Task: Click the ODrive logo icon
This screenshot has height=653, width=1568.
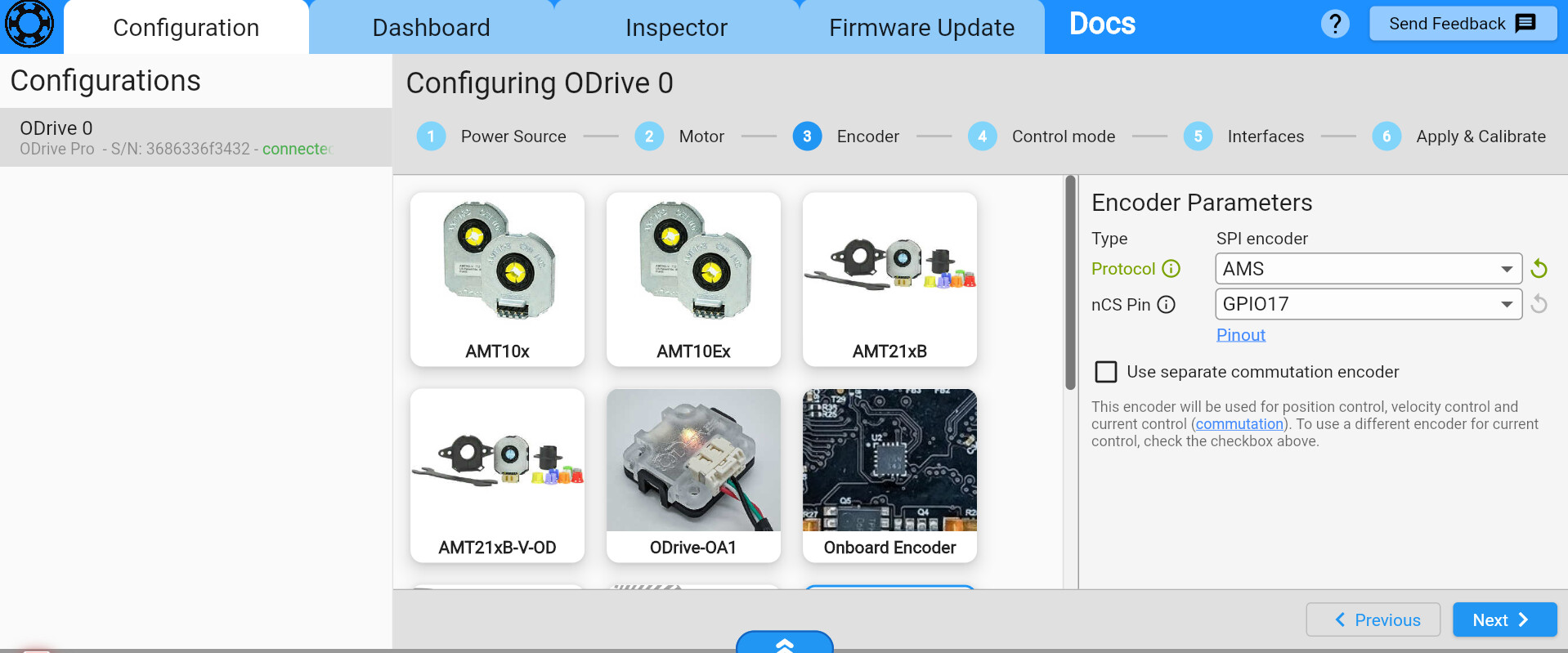Action: 29,25
